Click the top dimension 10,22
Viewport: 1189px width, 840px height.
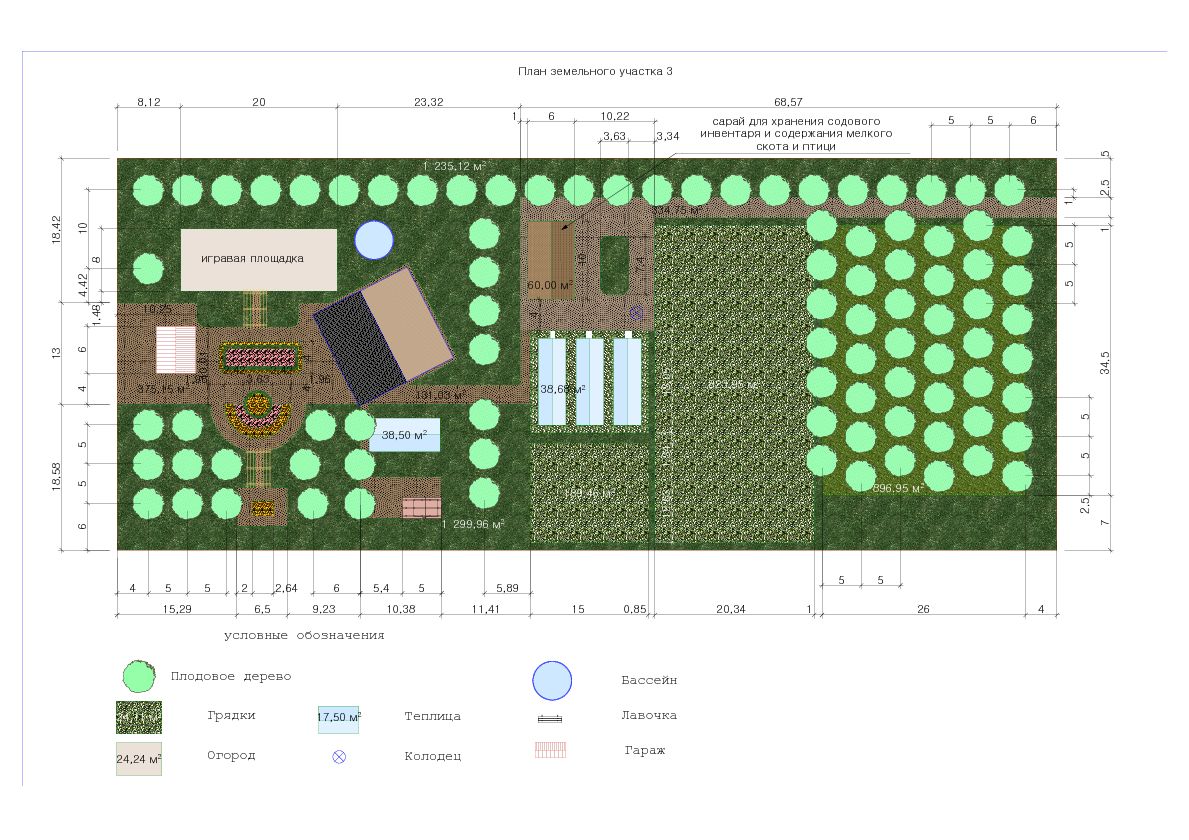[615, 116]
